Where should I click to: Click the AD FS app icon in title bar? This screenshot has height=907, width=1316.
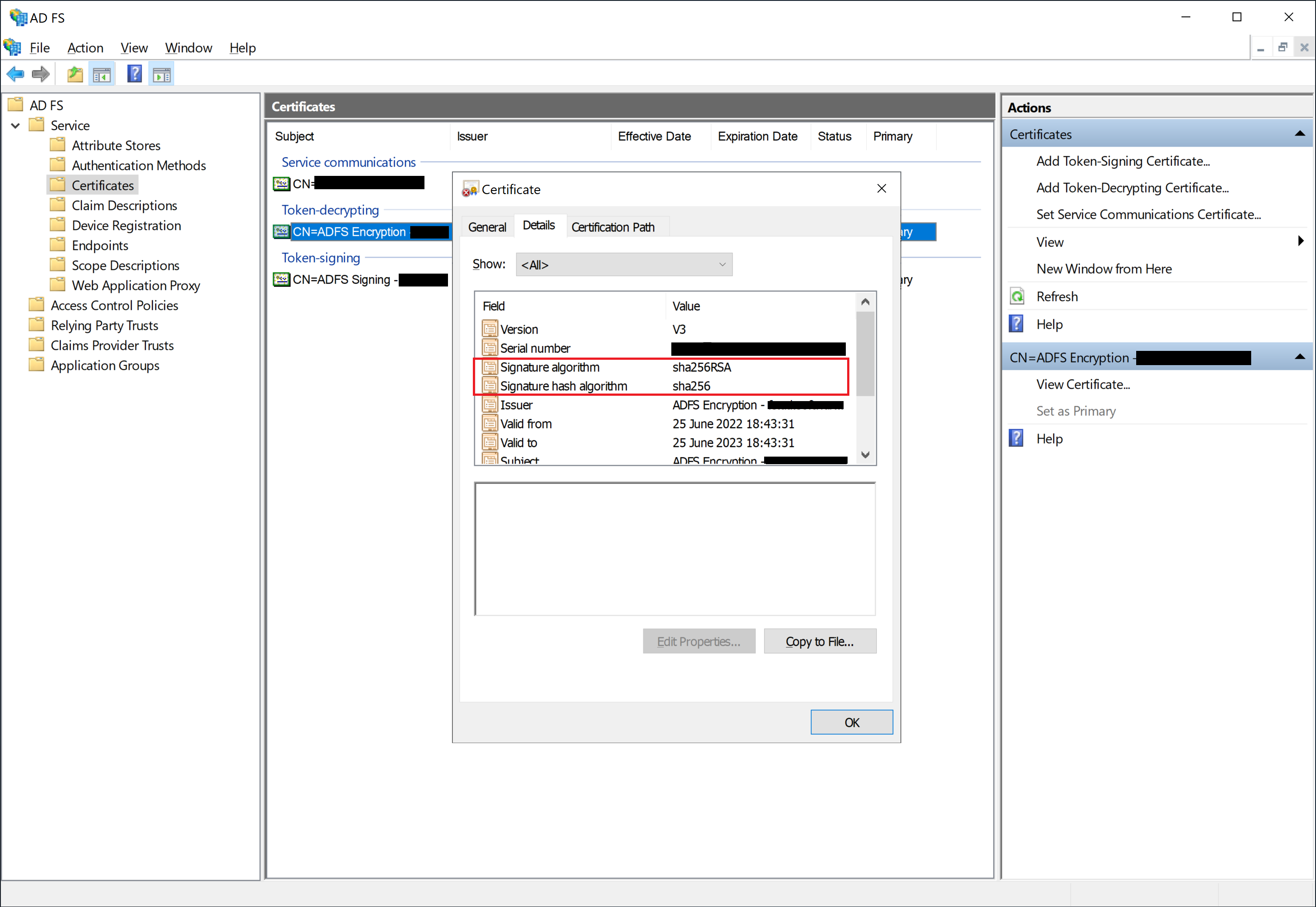[x=18, y=17]
